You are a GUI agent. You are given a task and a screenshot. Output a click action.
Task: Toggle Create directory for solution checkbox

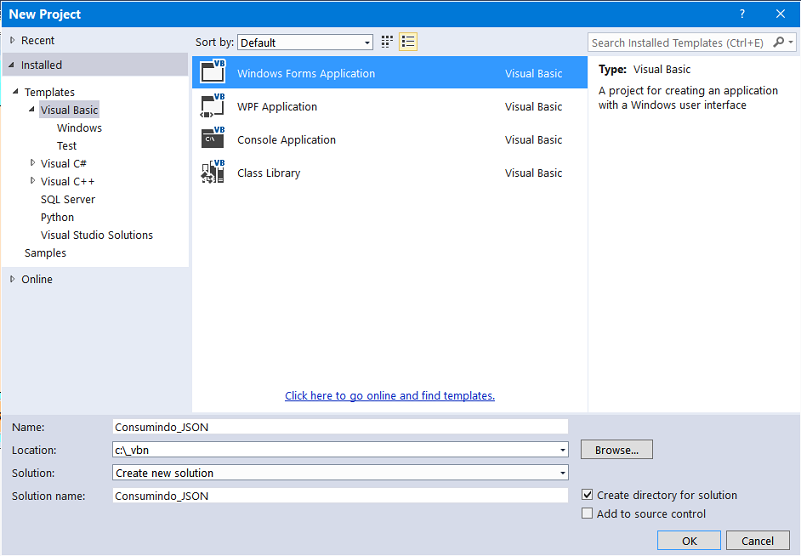587,495
